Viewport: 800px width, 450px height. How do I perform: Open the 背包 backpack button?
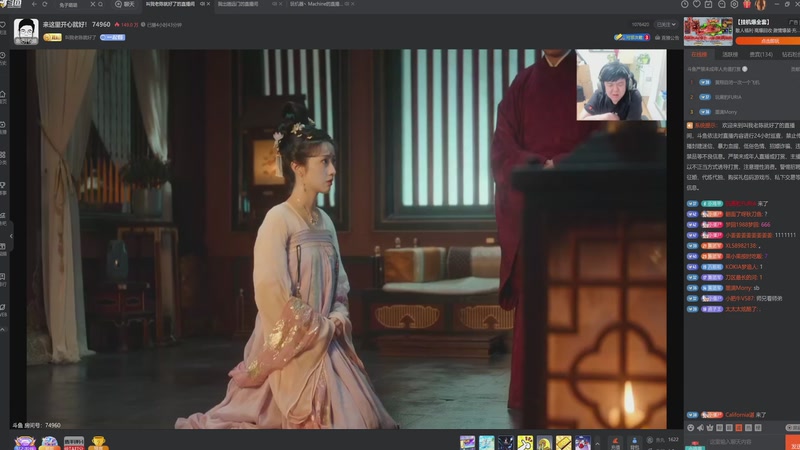point(634,443)
